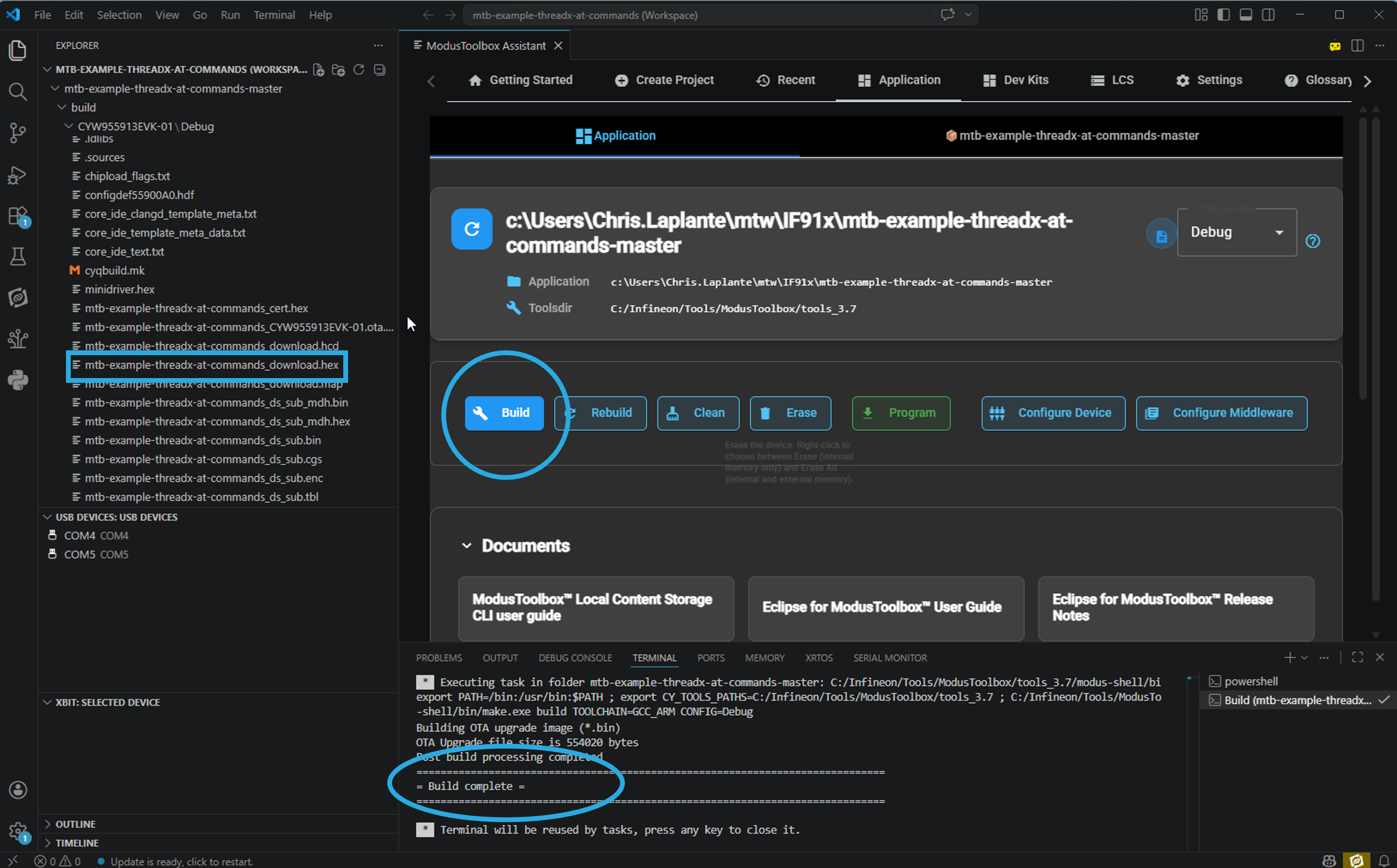Click 'Update is ready' in the status bar
Image resolution: width=1397 pixels, height=868 pixels.
(175, 861)
